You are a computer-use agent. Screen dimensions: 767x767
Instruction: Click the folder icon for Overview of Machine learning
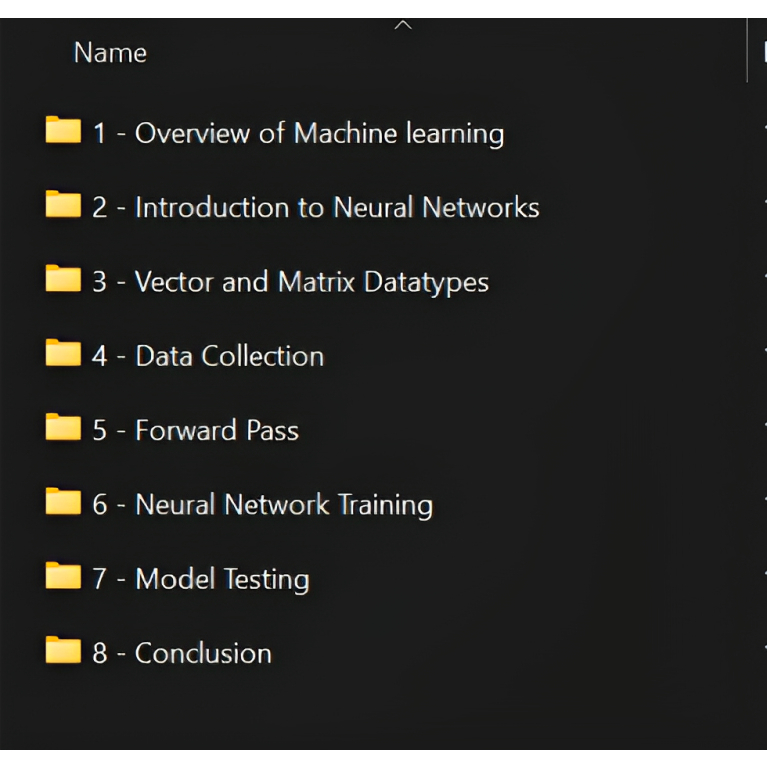click(x=63, y=131)
